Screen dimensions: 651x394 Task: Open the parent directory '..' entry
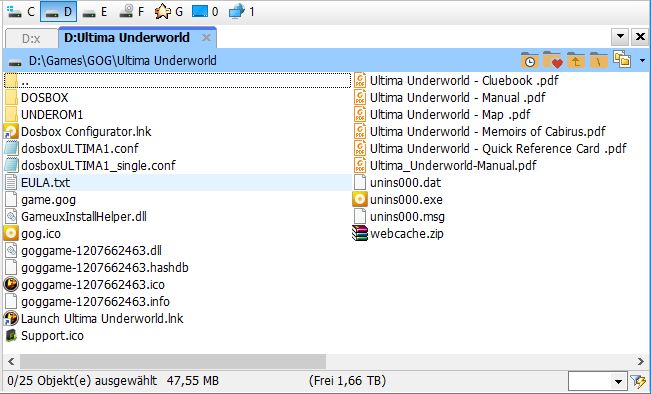(x=177, y=81)
